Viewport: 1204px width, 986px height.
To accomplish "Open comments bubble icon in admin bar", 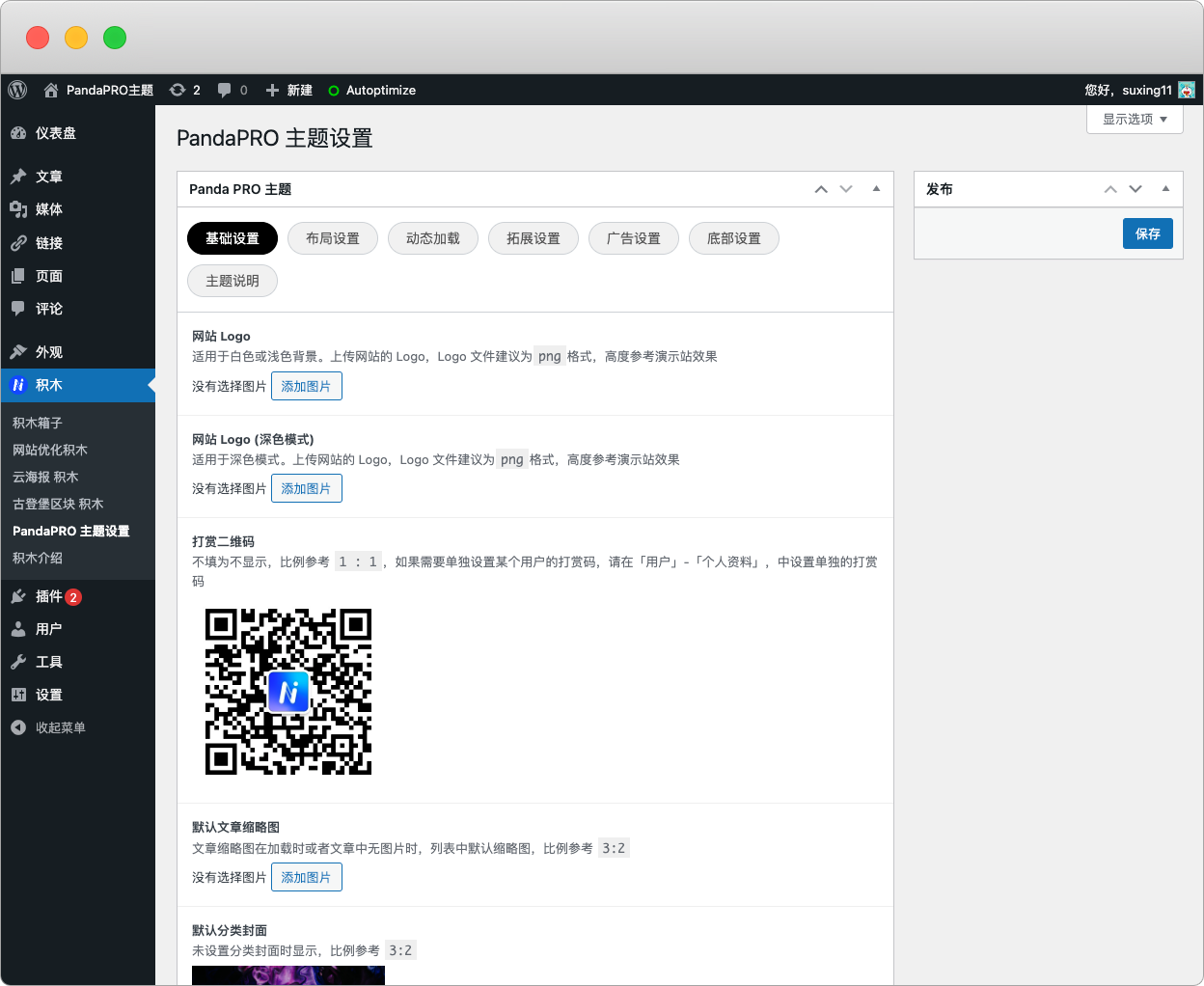I will point(224,90).
